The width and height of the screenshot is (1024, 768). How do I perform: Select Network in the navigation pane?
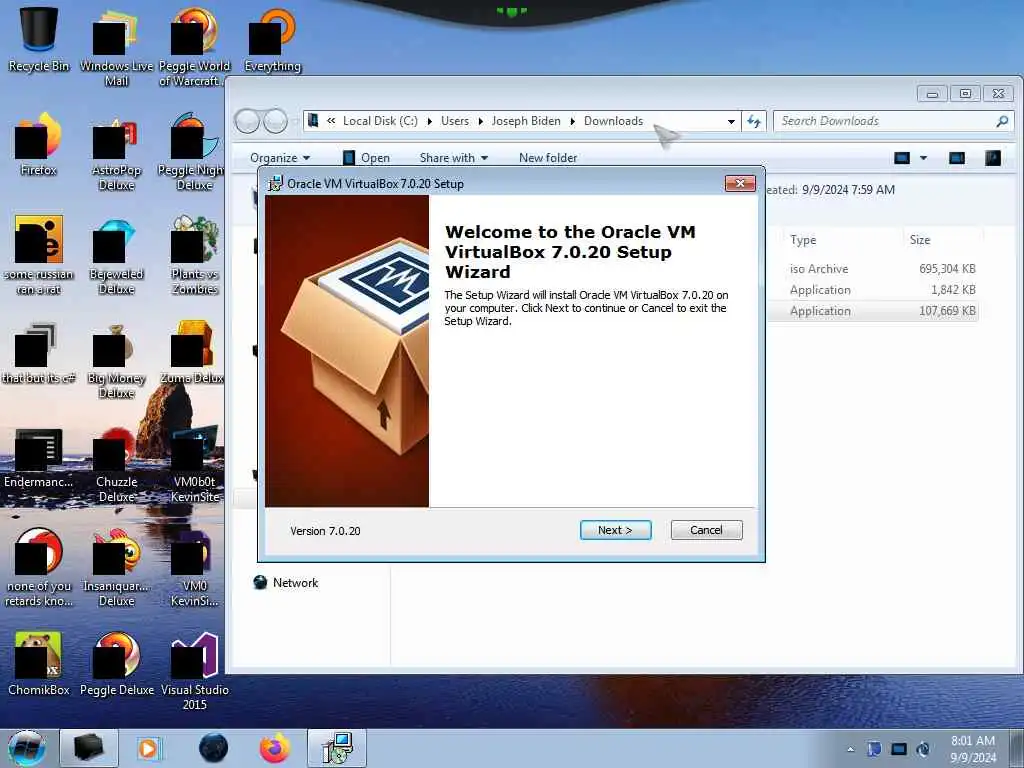click(285, 583)
